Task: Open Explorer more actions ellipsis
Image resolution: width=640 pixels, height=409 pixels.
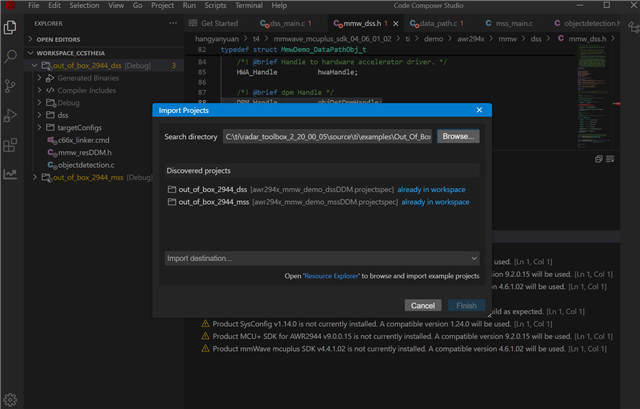Action: [173, 23]
